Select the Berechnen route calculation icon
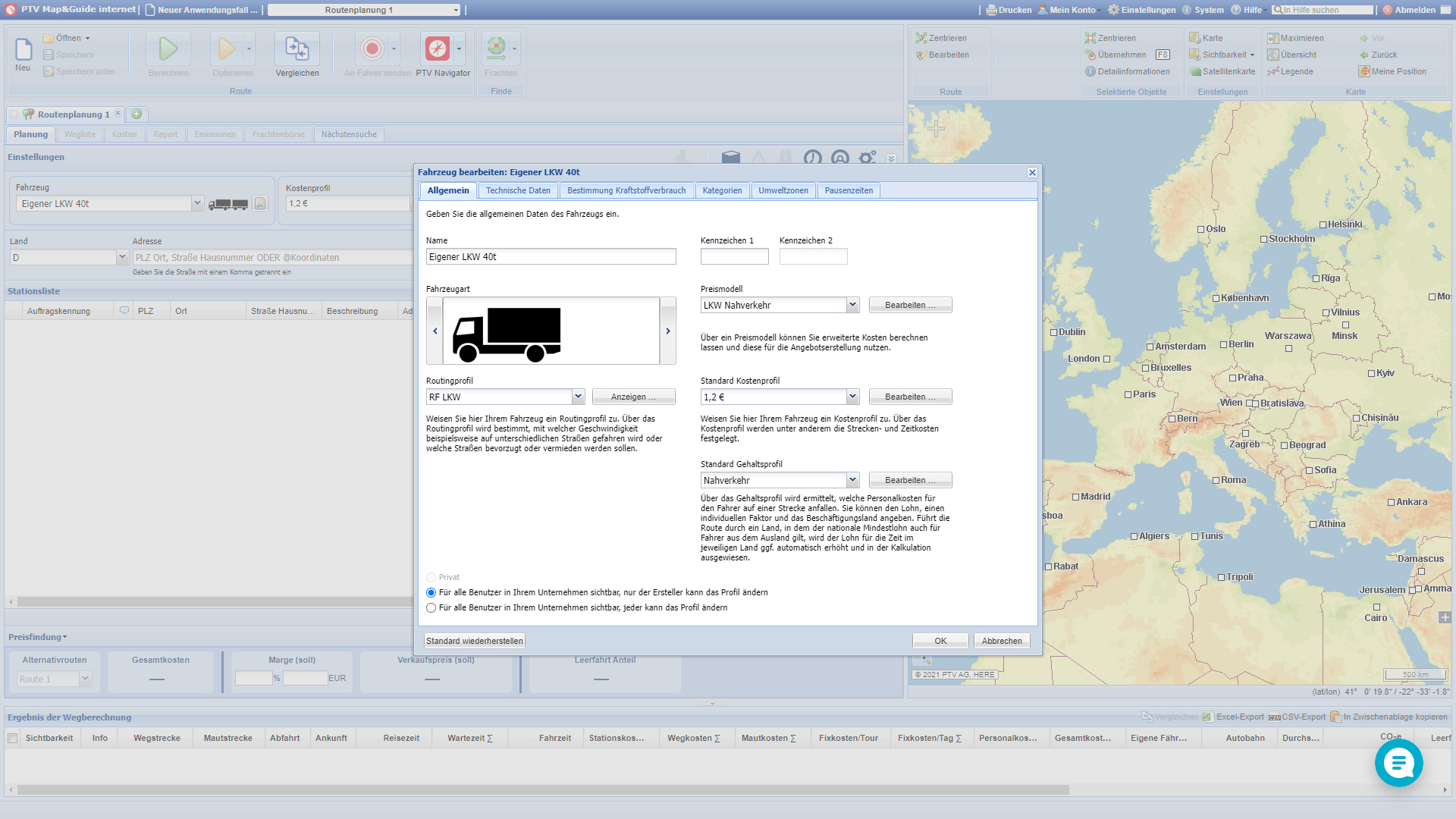1456x819 pixels. pyautogui.click(x=168, y=49)
